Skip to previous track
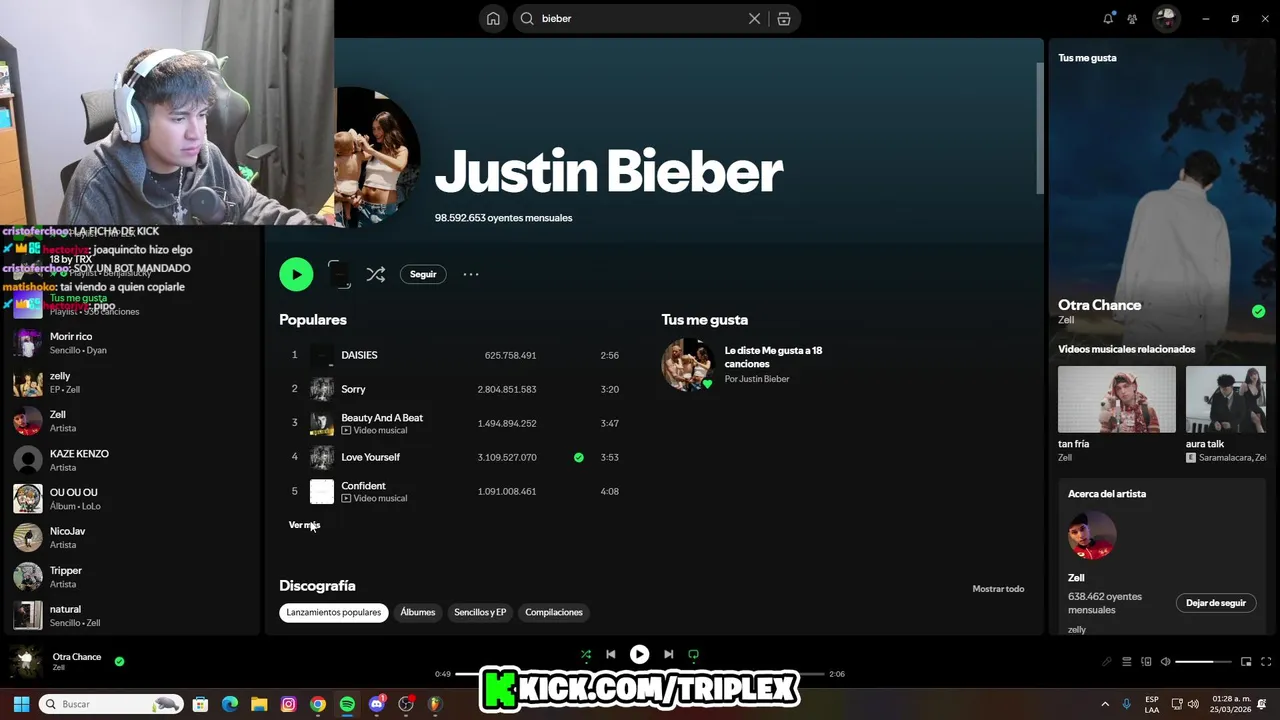The height and width of the screenshot is (720, 1280). (611, 654)
